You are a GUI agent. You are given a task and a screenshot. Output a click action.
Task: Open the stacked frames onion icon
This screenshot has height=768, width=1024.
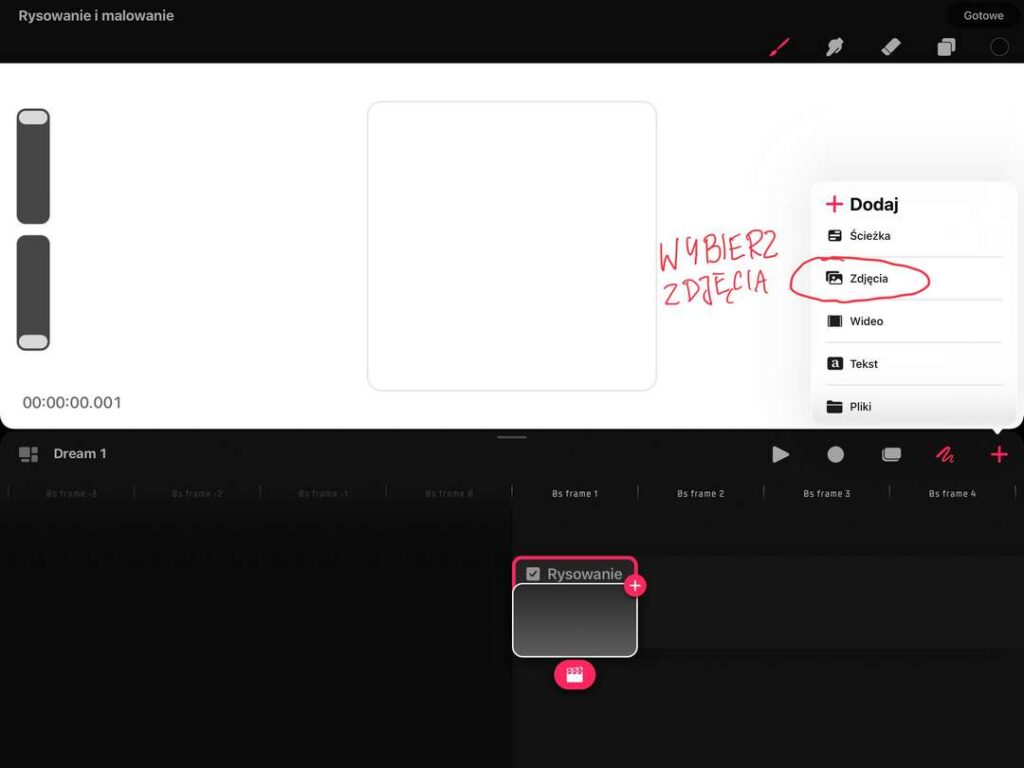pyautogui.click(x=891, y=455)
